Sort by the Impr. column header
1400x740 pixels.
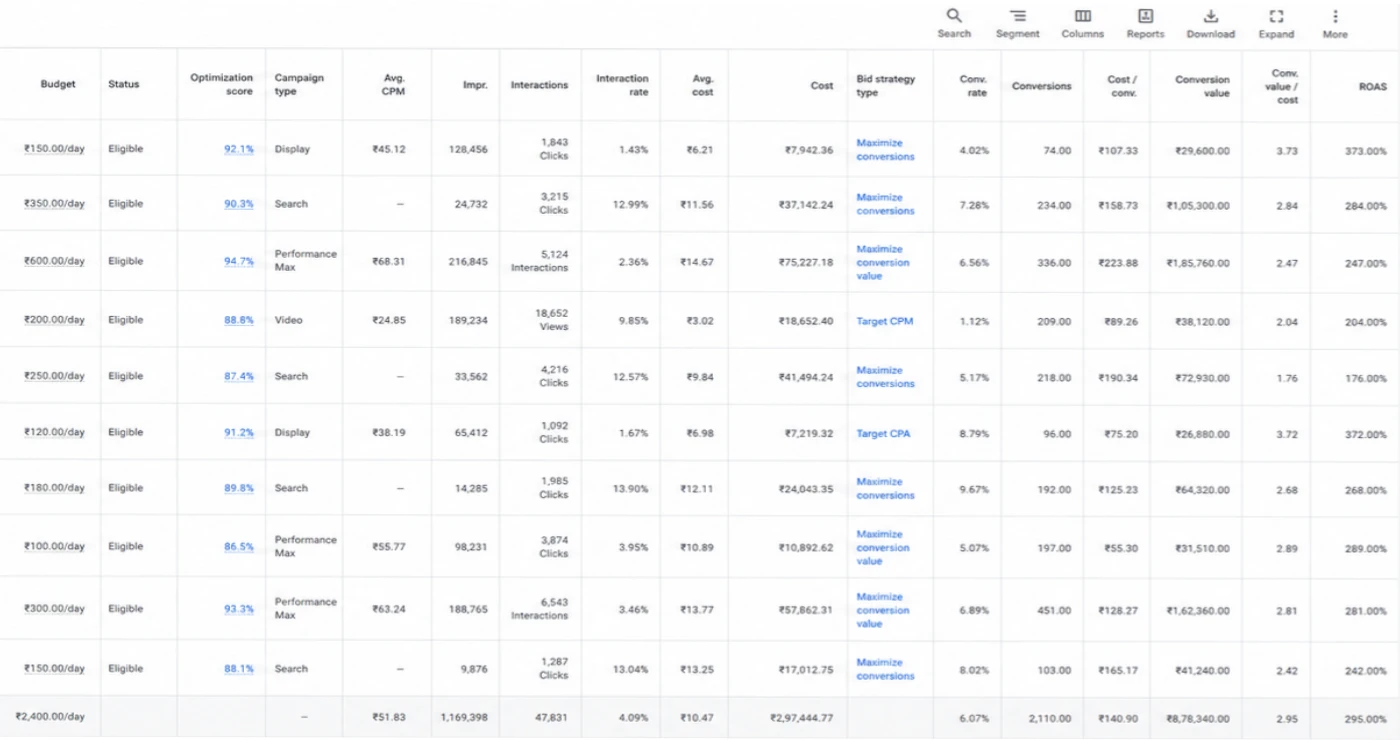point(475,85)
